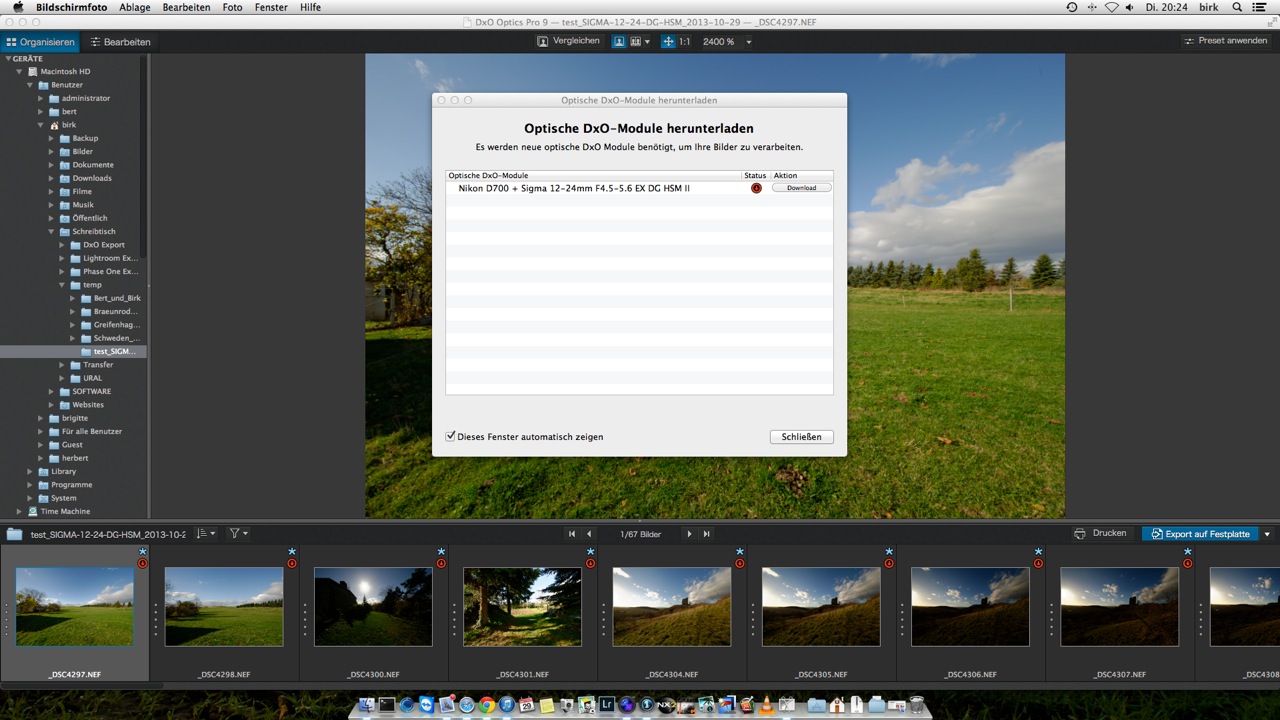Collapse the Schreibtisch folder
Image resolution: width=1280 pixels, height=720 pixels.
tap(52, 232)
